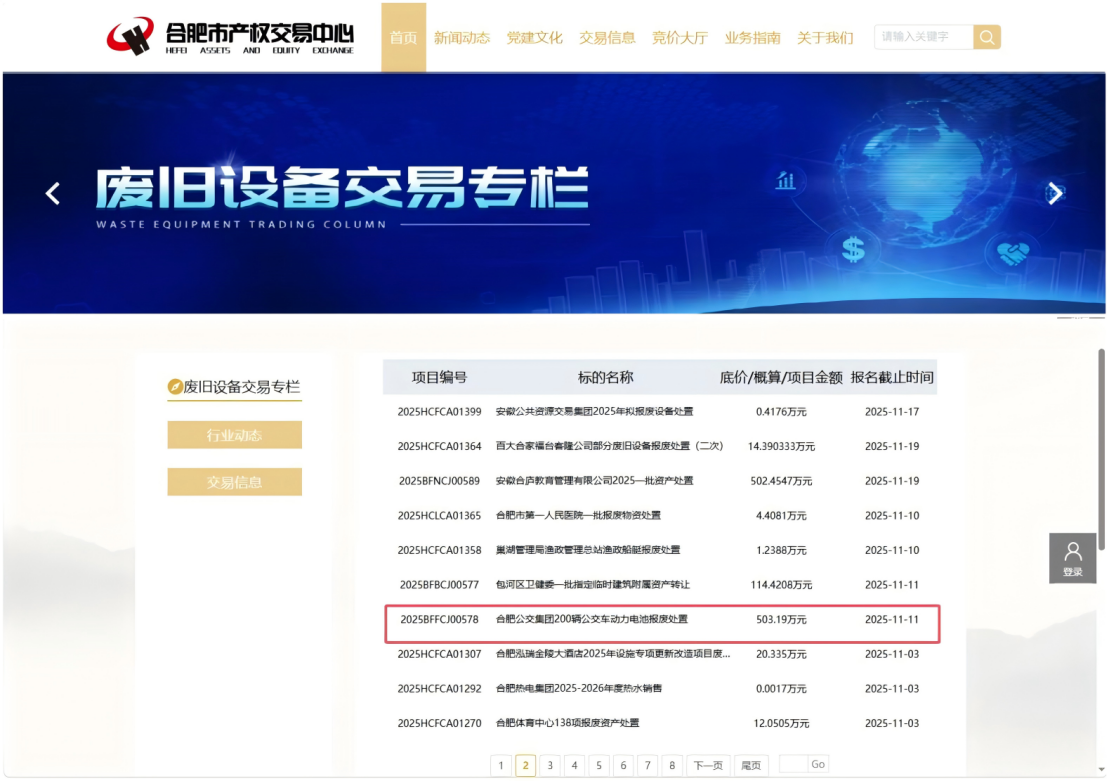This screenshot has height=781, width=1109.
Task: Open the 交易信息 navigation menu
Action: (x=607, y=38)
